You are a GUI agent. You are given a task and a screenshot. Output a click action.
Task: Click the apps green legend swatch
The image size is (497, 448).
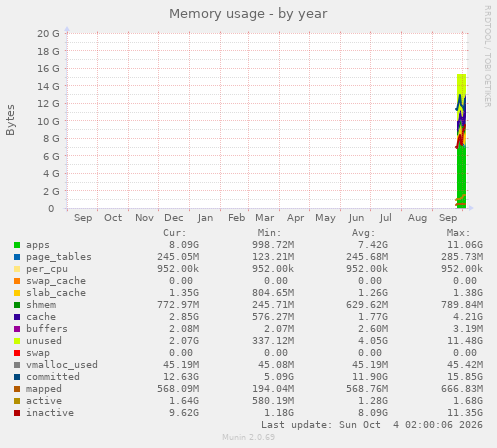pyautogui.click(x=17, y=245)
